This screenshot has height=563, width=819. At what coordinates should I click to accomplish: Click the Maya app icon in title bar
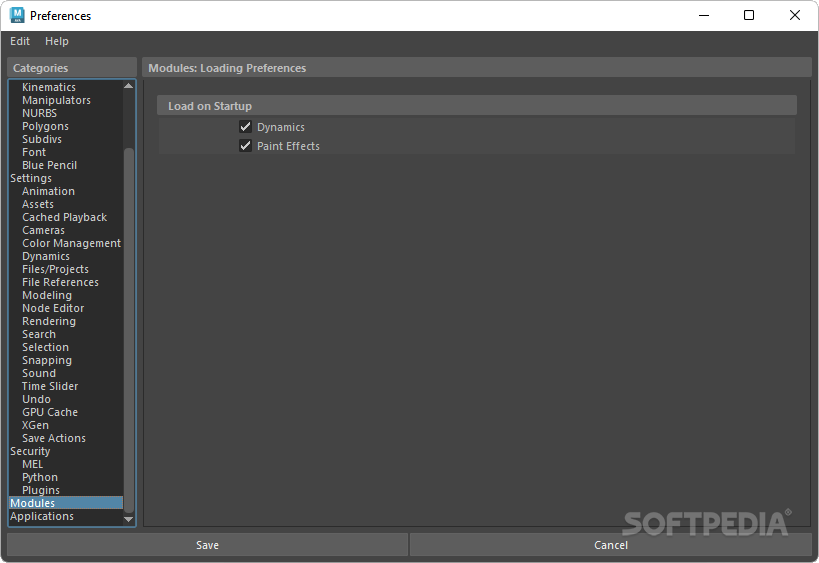point(17,15)
